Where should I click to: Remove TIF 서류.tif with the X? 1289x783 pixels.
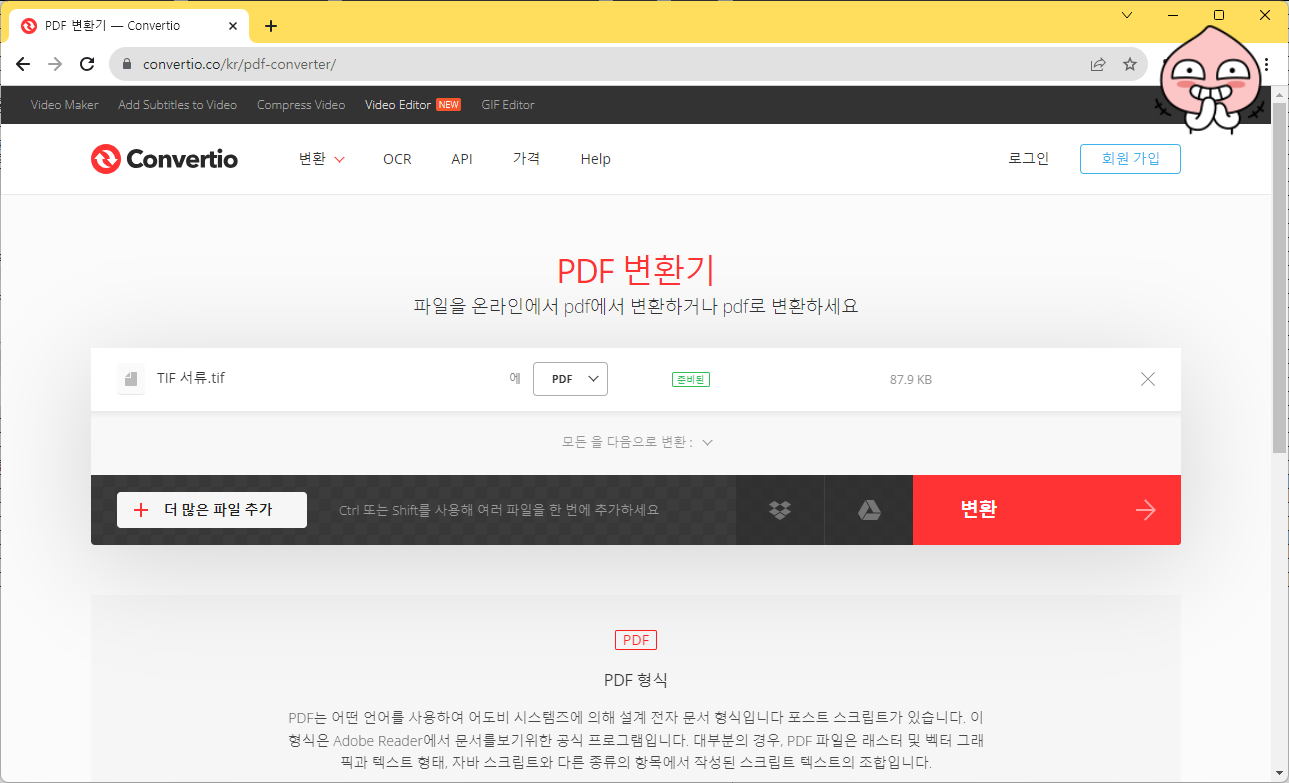(1147, 378)
